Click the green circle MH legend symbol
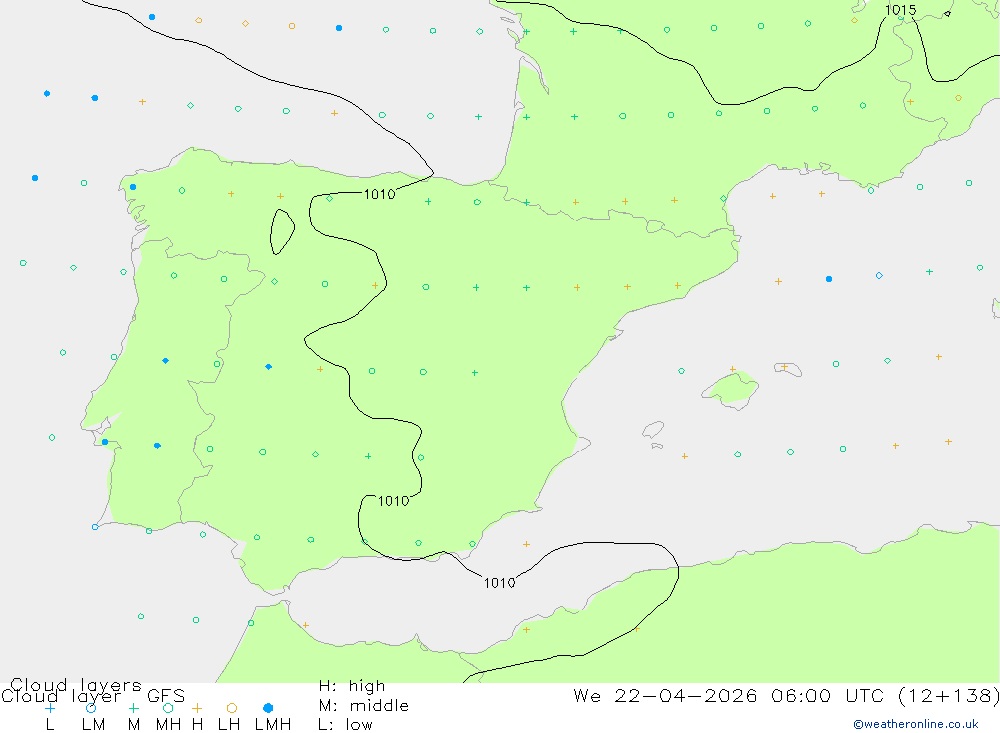Screen dimensions: 1000x733 pyautogui.click(x=168, y=708)
